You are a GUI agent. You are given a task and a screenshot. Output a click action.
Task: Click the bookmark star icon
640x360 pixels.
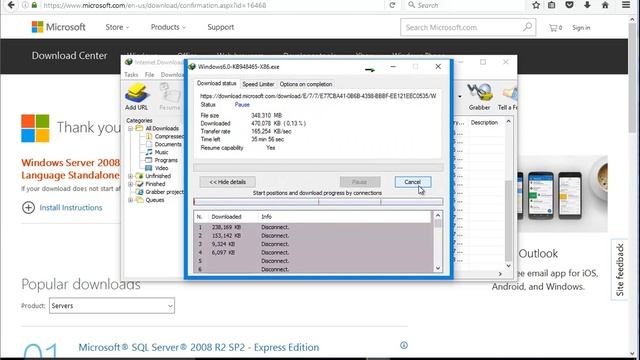tap(536, 5)
